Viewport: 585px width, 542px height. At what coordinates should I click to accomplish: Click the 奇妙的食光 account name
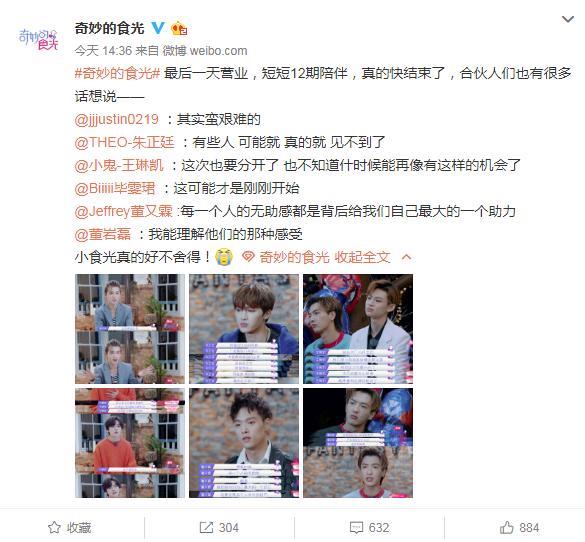tap(109, 28)
